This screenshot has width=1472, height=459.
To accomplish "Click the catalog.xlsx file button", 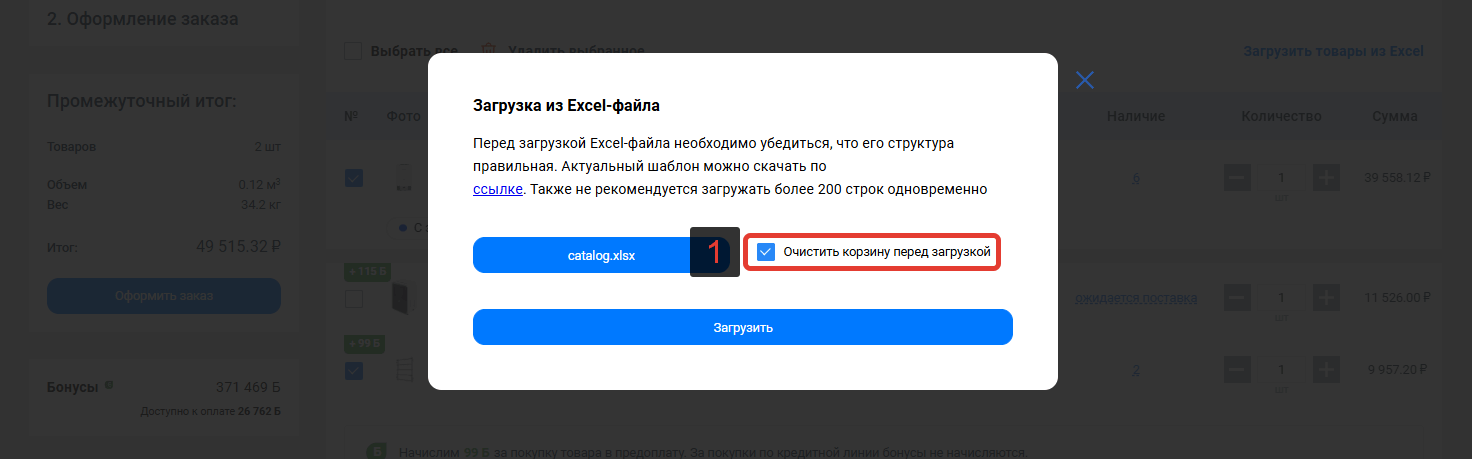I will [601, 255].
